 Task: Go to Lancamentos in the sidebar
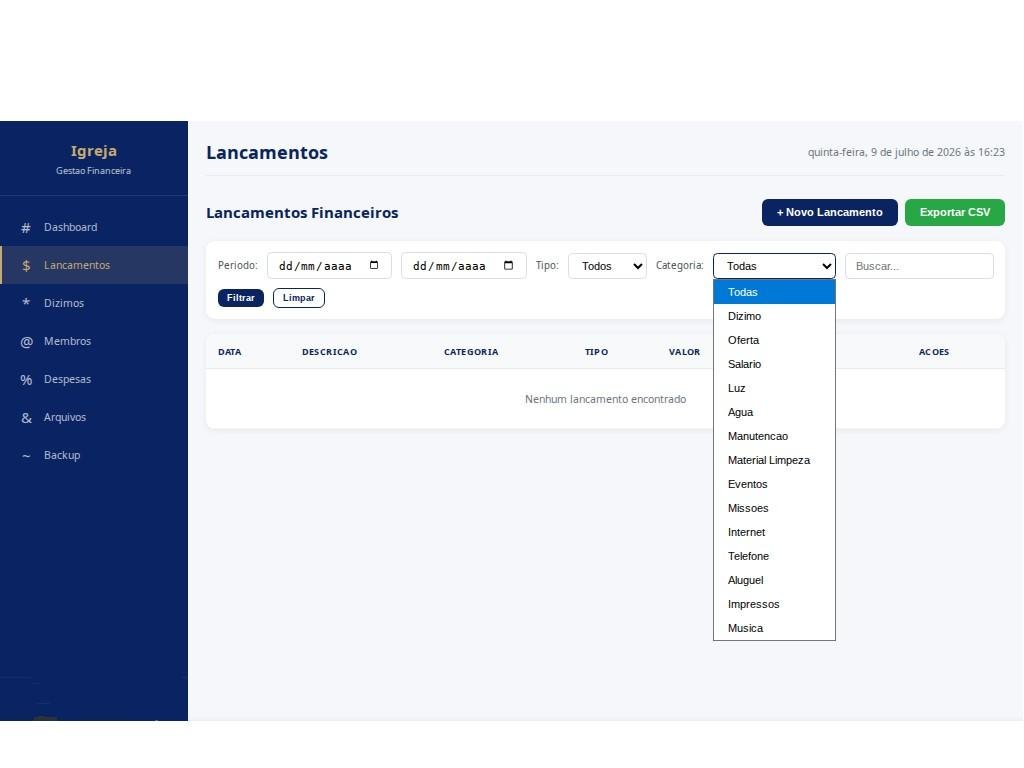point(94,265)
